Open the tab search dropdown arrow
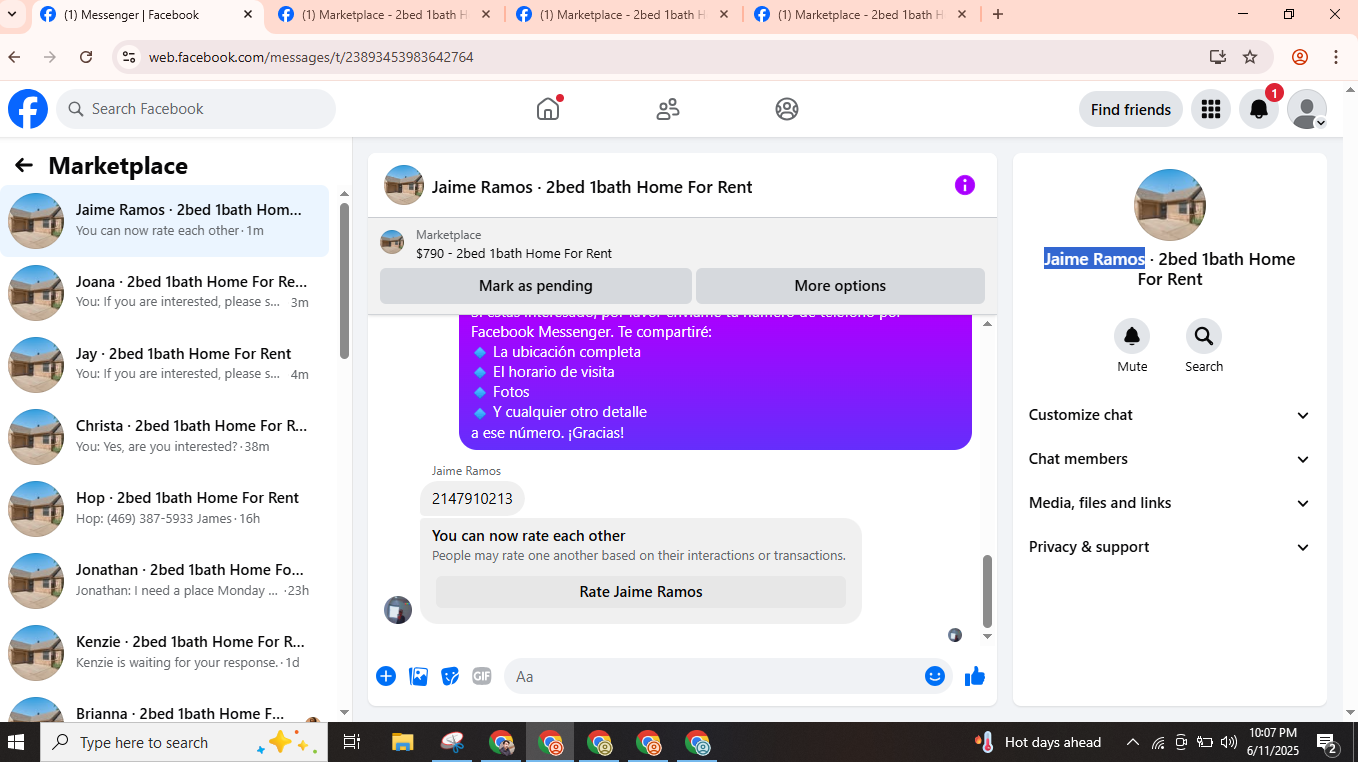Image resolution: width=1358 pixels, height=762 pixels. (12, 14)
